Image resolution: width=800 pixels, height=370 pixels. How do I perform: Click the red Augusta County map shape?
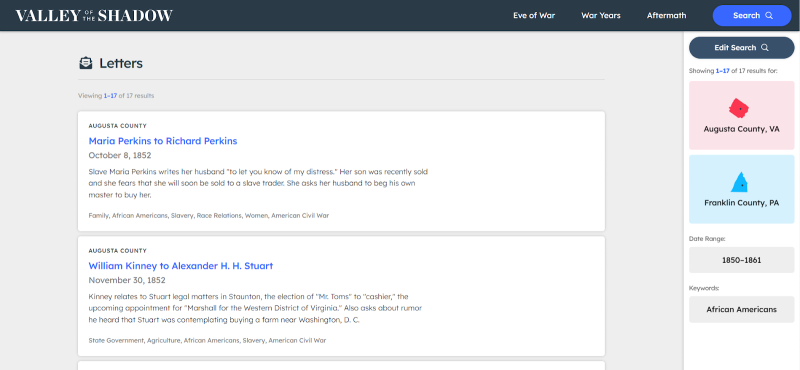point(739,108)
